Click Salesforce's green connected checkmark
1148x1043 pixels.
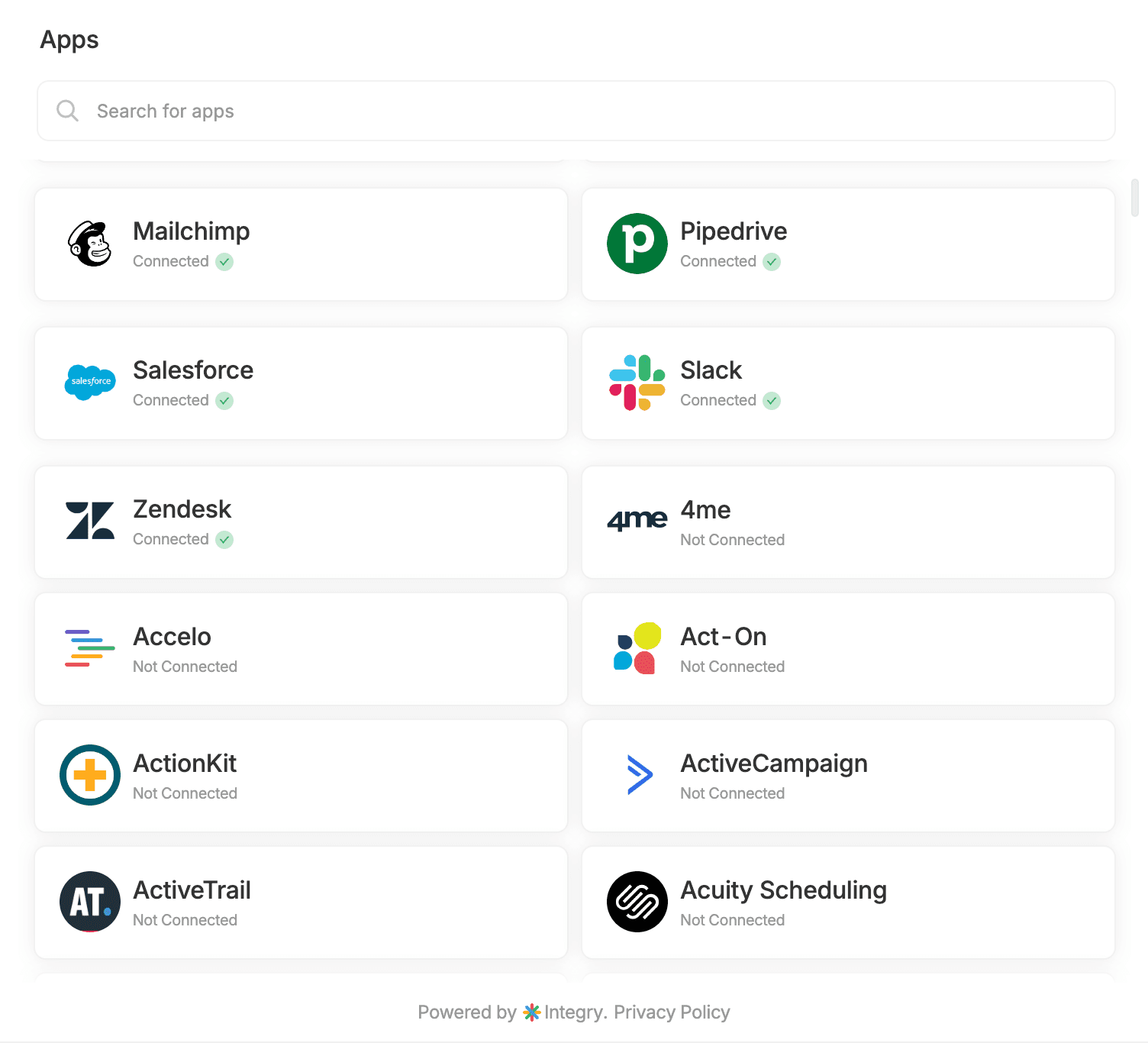(224, 401)
